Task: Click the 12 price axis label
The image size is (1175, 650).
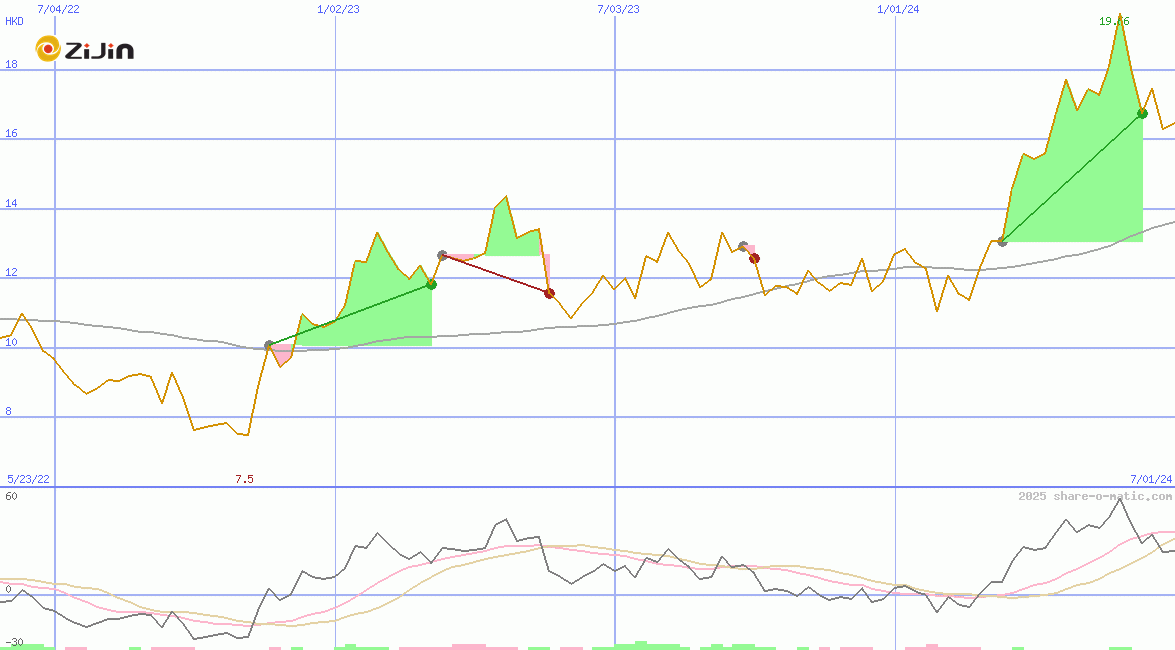Action: point(11,272)
